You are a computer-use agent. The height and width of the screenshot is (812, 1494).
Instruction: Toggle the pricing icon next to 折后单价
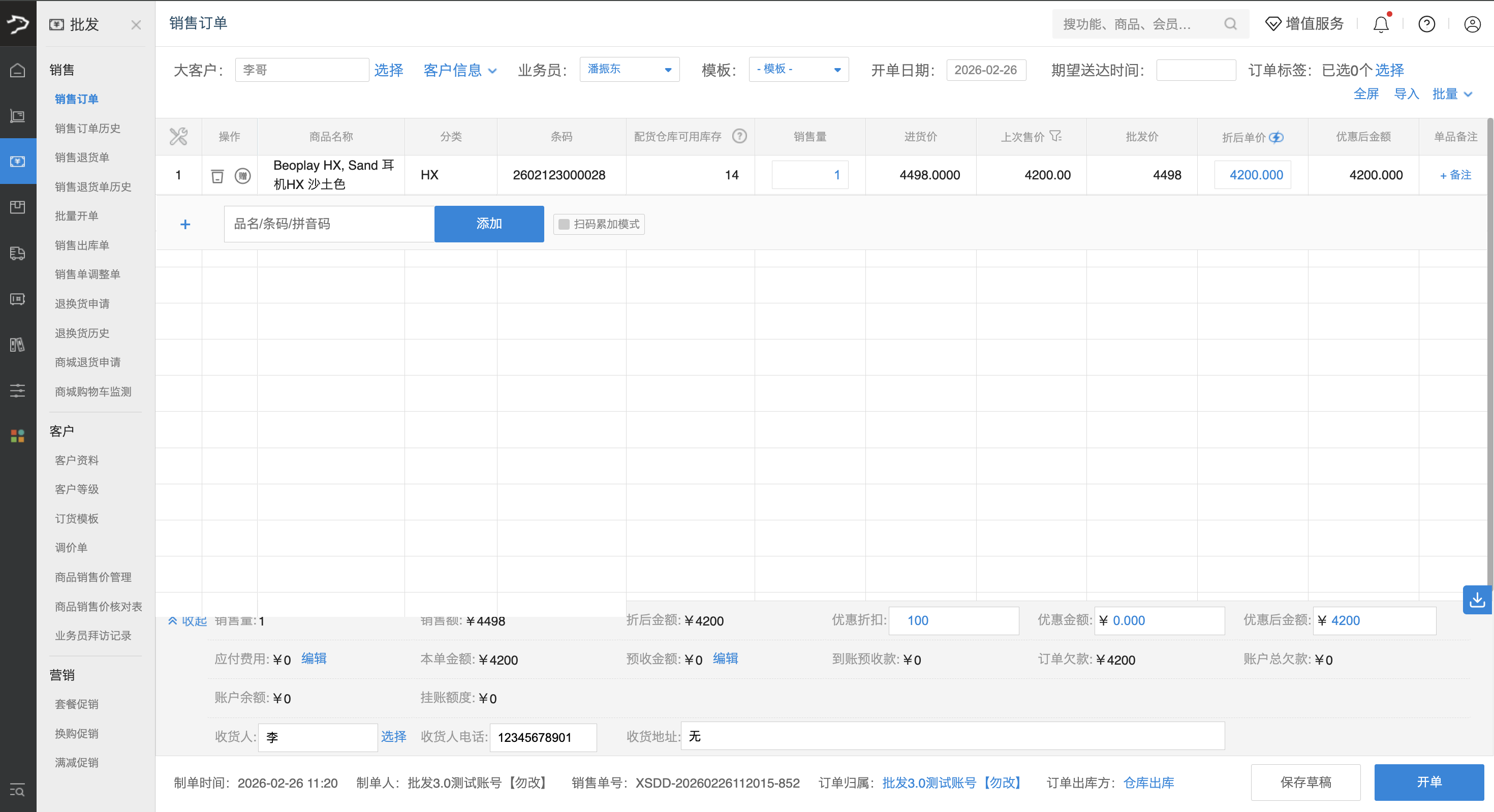tap(1277, 138)
